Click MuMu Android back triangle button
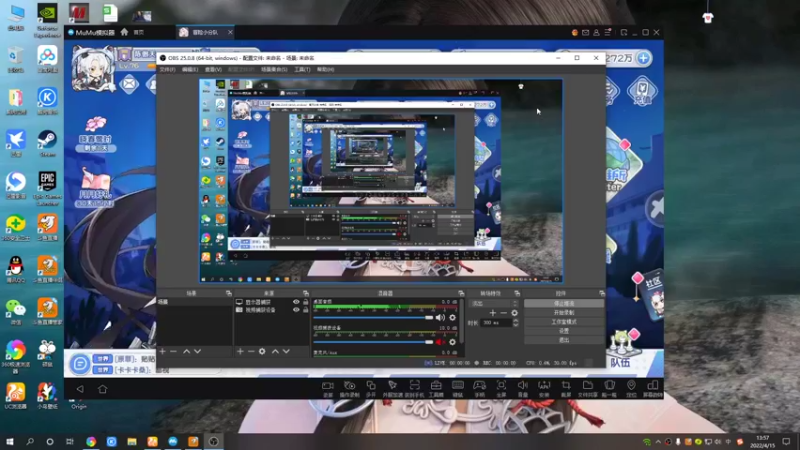This screenshot has width=800, height=450. click(x=80, y=389)
